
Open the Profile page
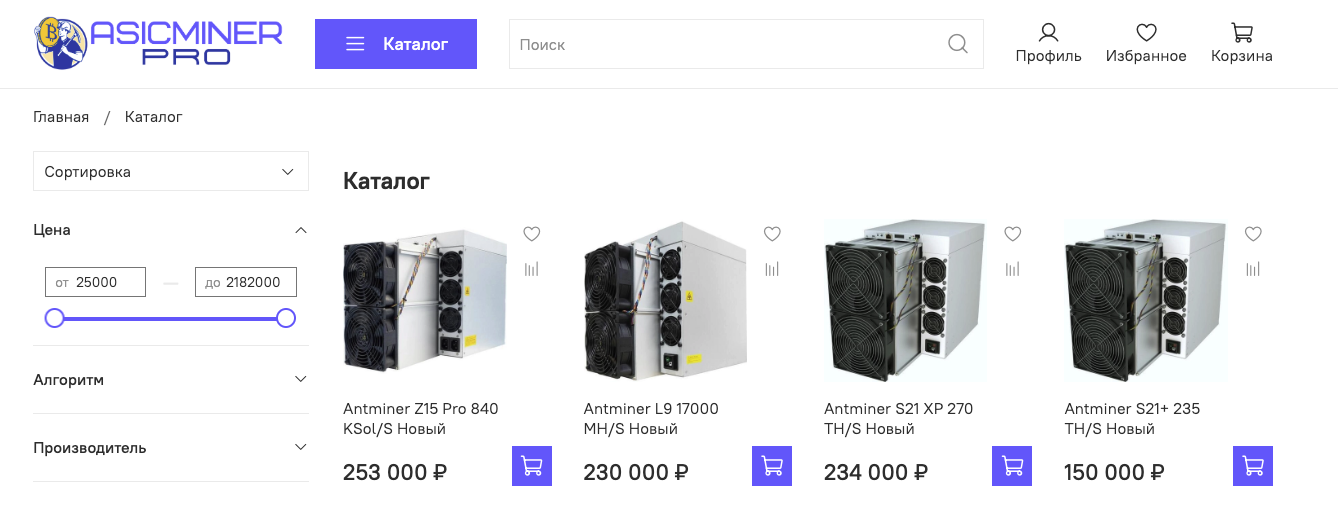[1048, 44]
